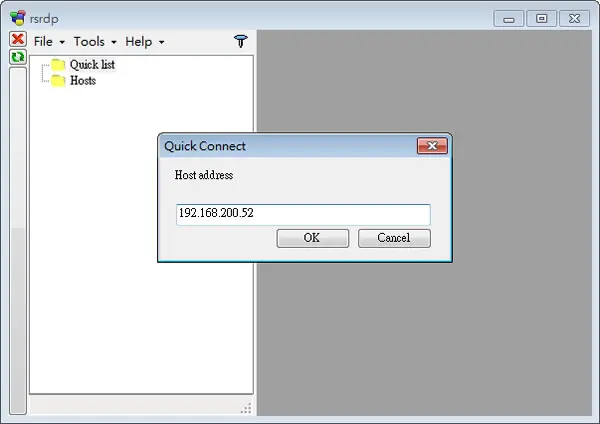The height and width of the screenshot is (424, 600).
Task: Click the green refresh icon
Action: [18, 57]
